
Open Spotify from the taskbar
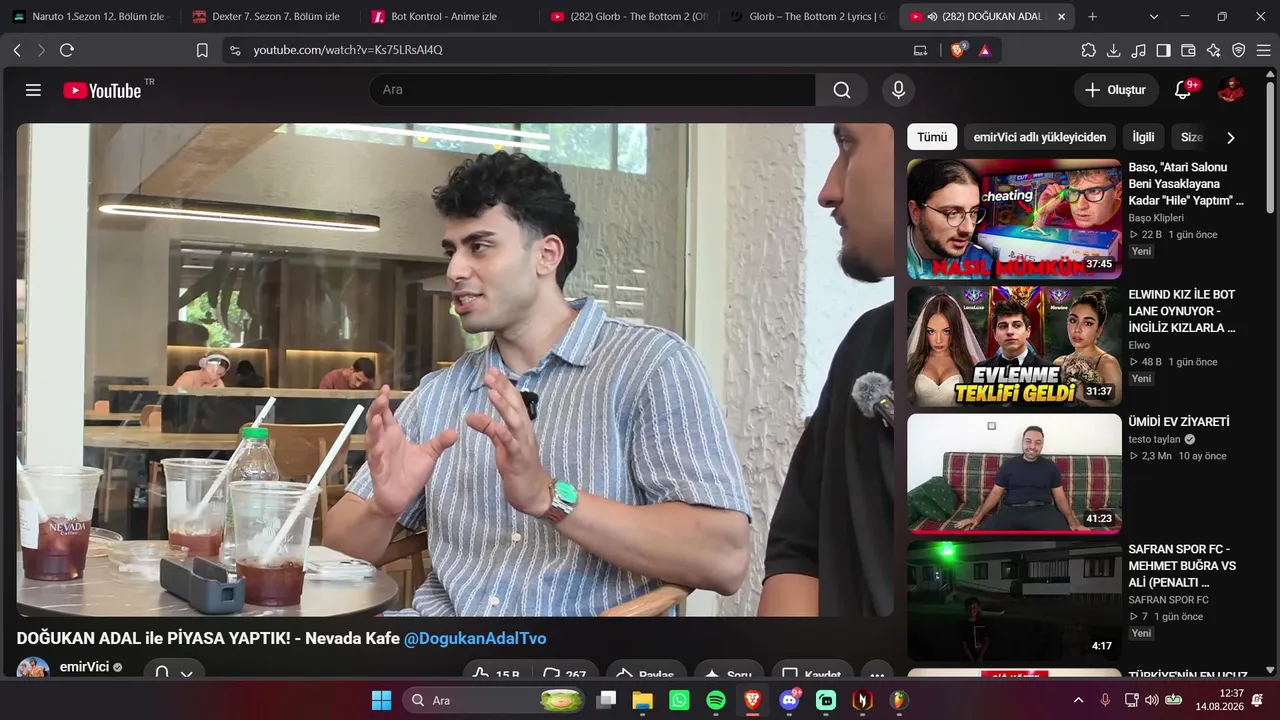coord(716,700)
